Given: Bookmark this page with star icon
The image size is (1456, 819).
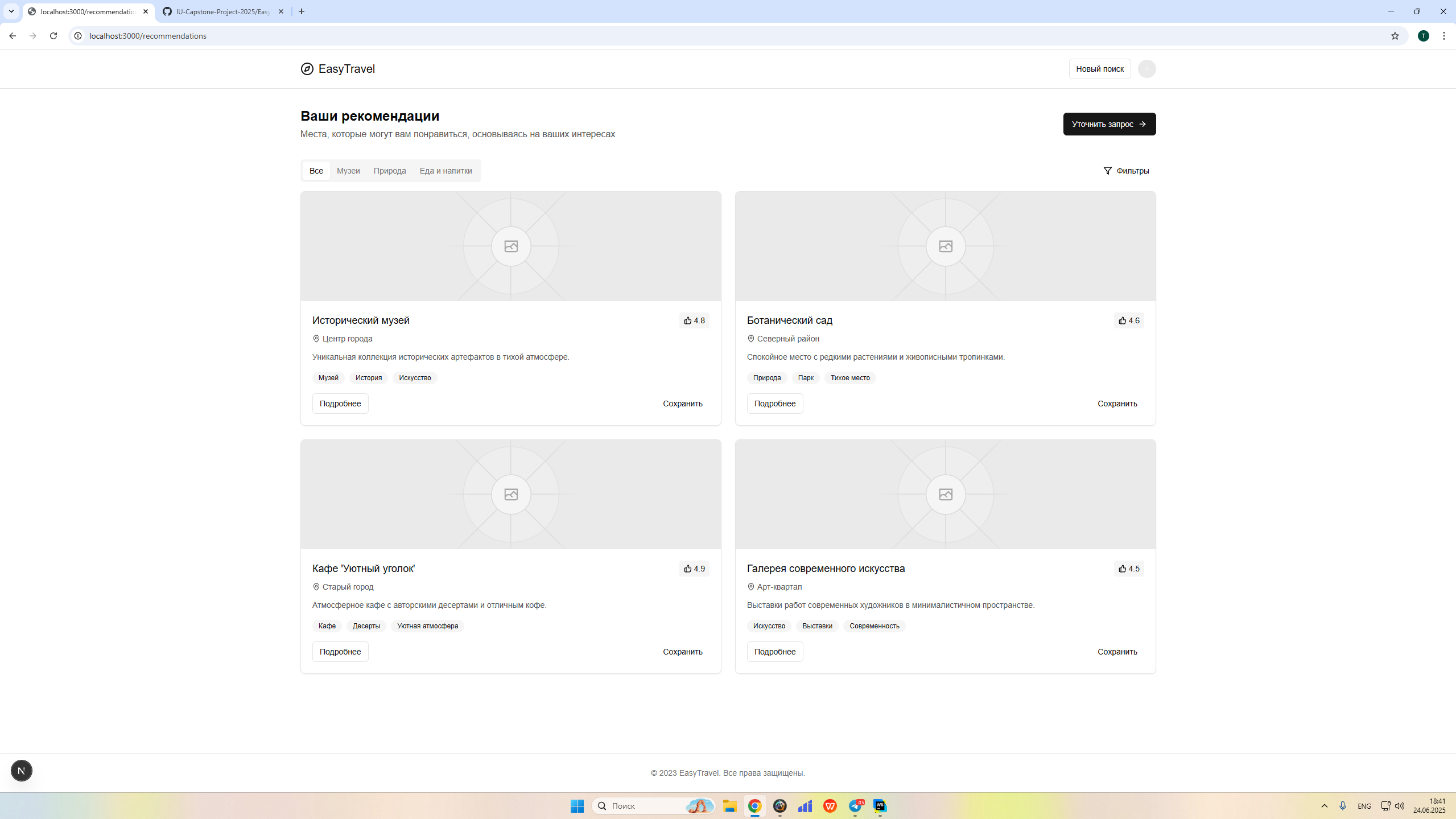Looking at the screenshot, I should coord(1395,36).
